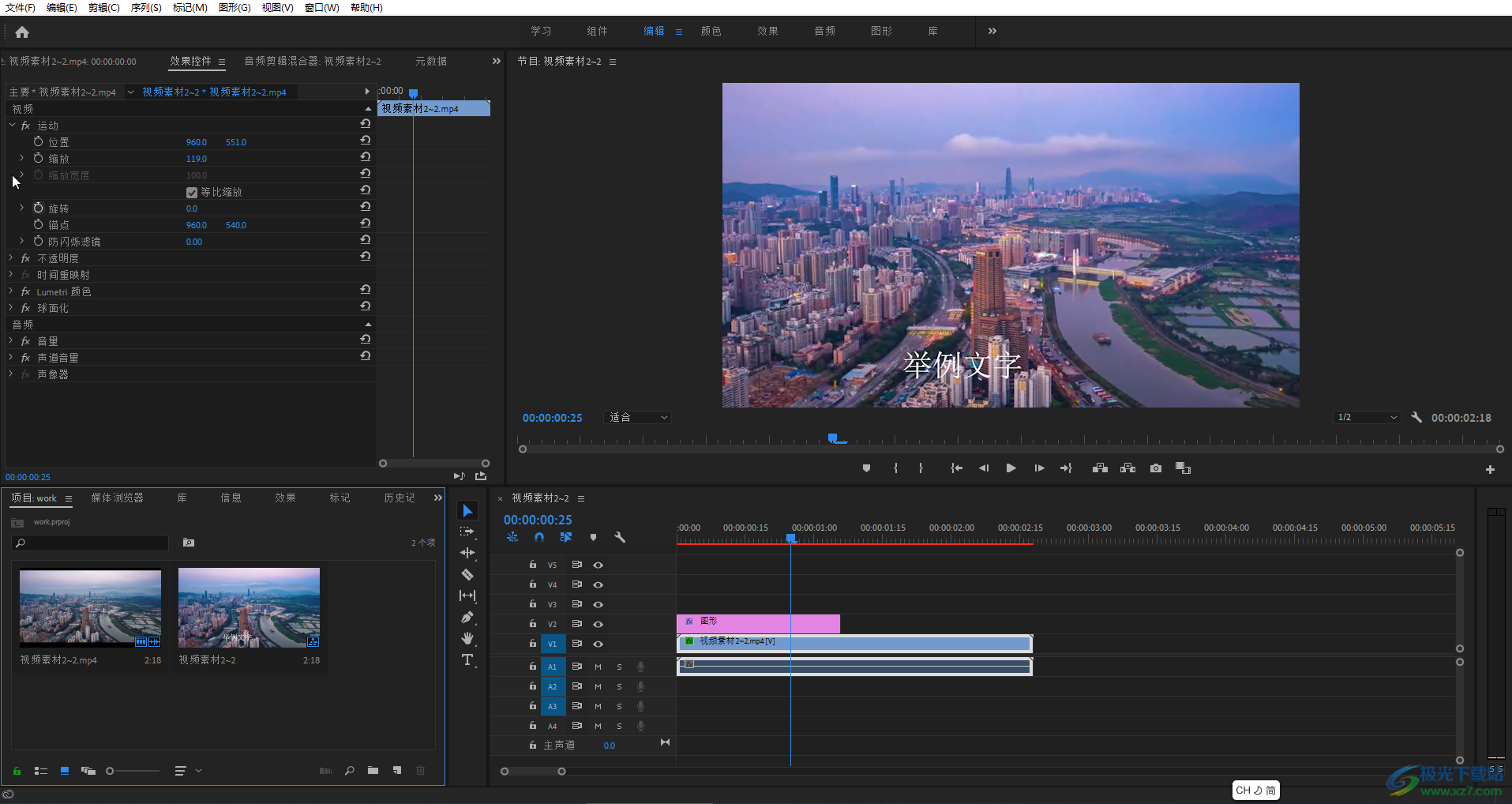Select the Ripple Edit tool
This screenshot has height=804, width=1512.
467,553
